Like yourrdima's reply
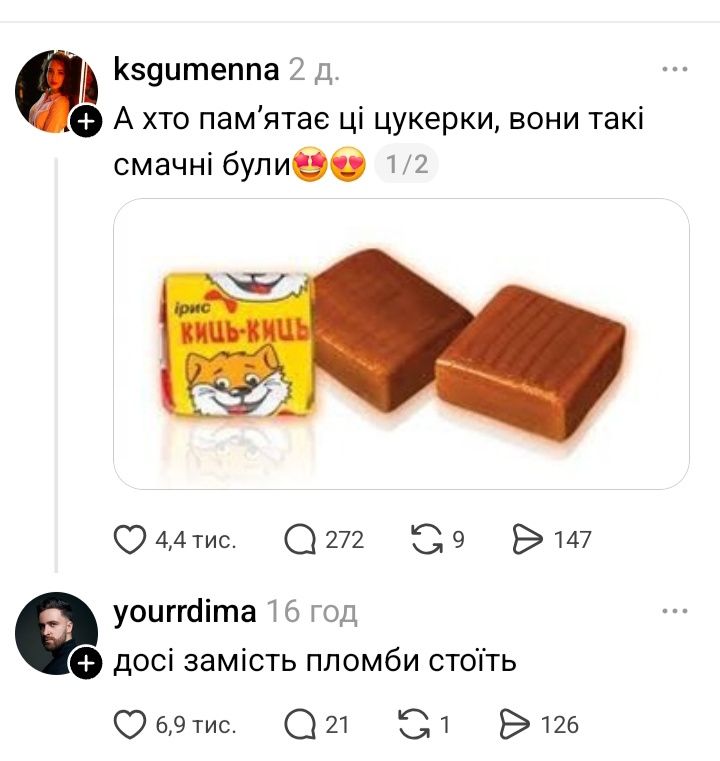Screen dimensions: 720x761 point(130,725)
